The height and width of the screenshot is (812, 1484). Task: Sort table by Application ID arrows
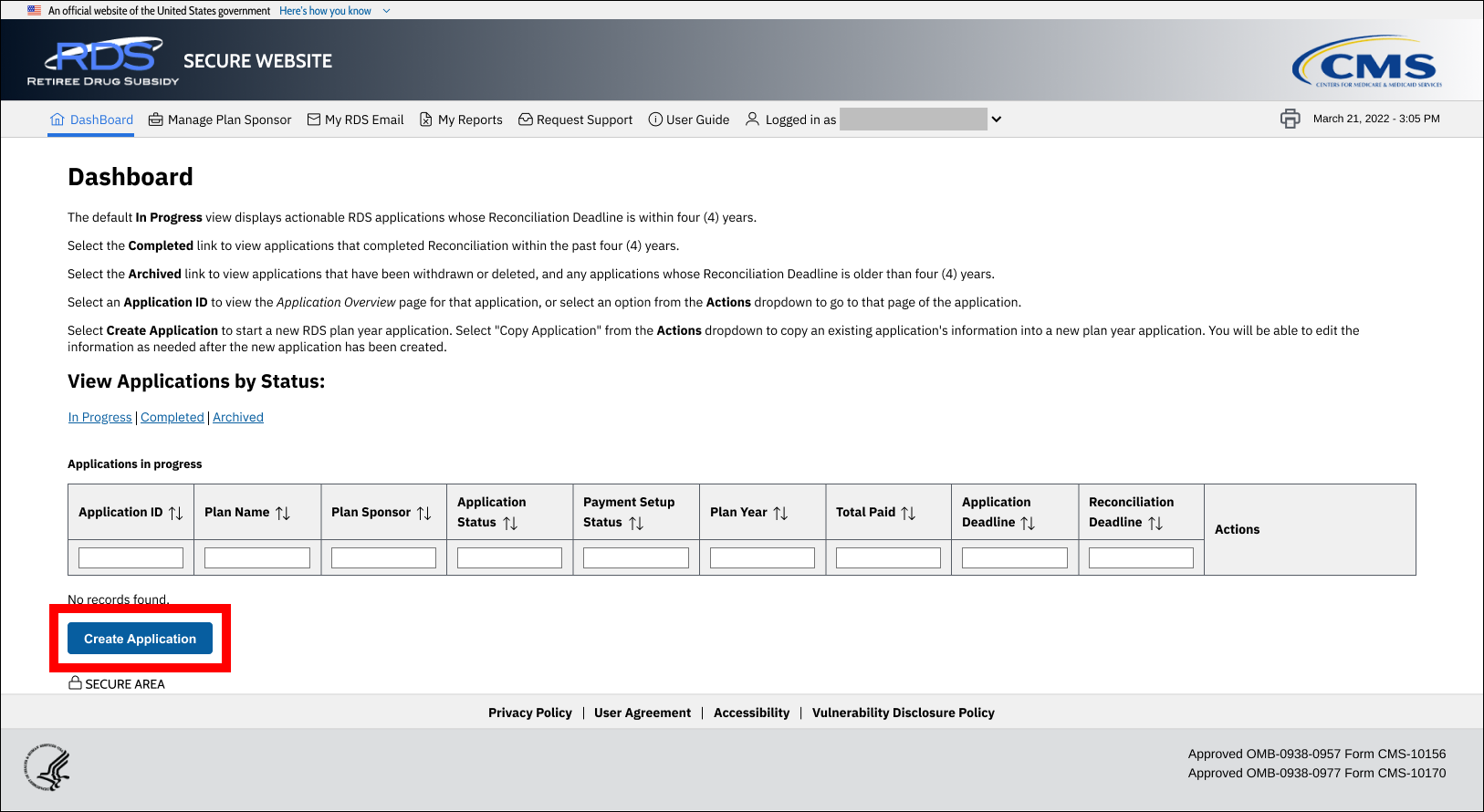(x=176, y=513)
